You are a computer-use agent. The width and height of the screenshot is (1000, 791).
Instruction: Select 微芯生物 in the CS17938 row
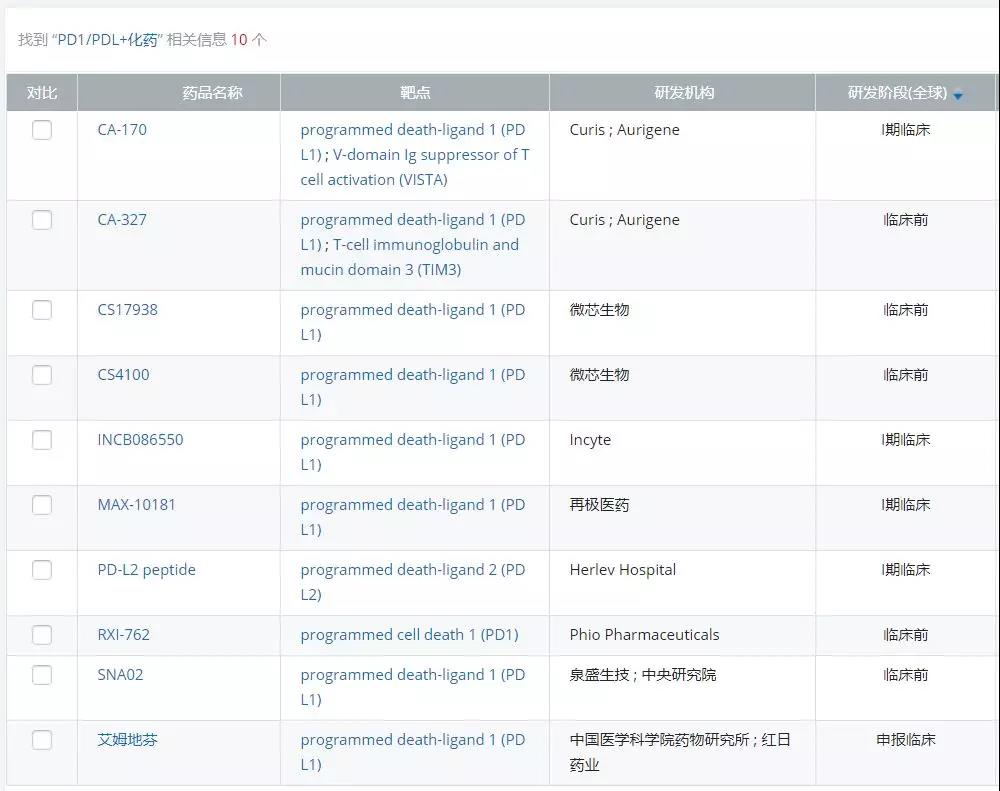pos(599,309)
